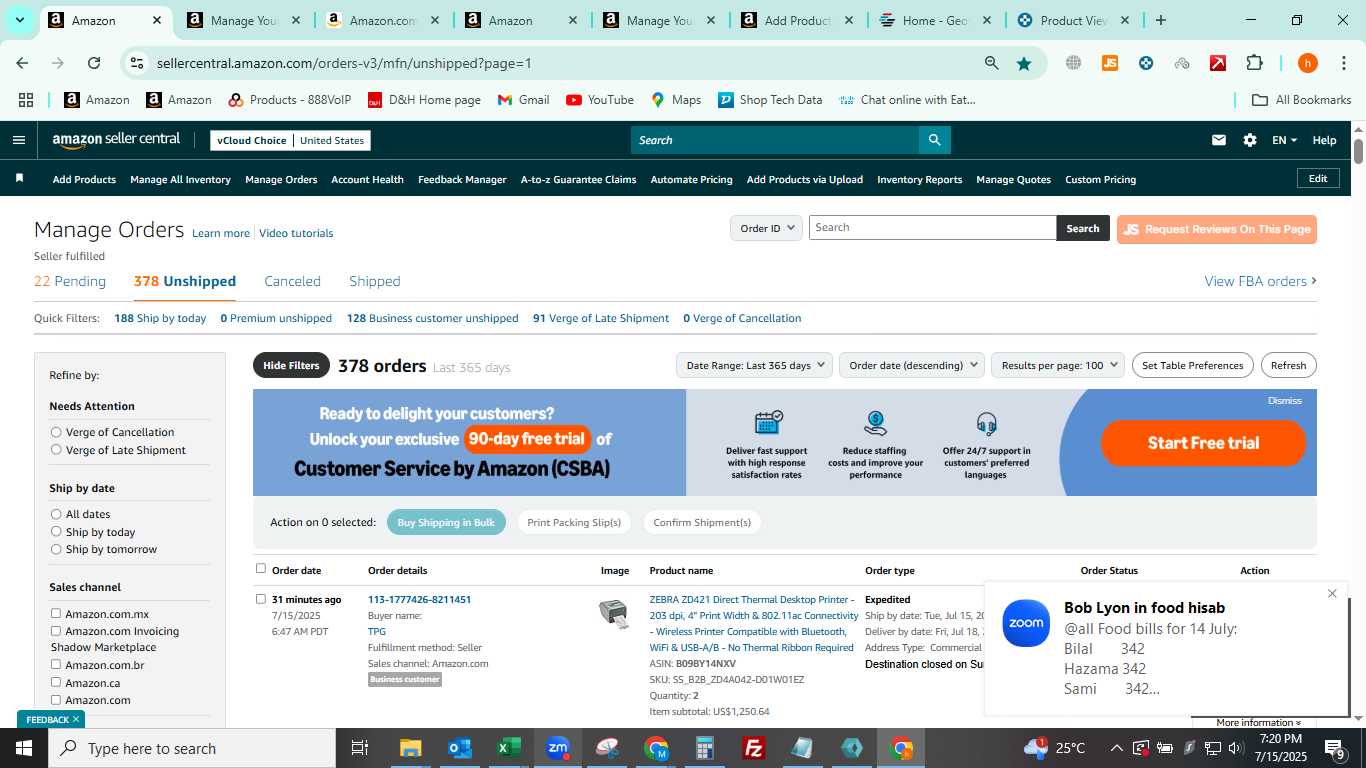Click Request Reviews On This Page button
1366x768 pixels.
[x=1216, y=229]
